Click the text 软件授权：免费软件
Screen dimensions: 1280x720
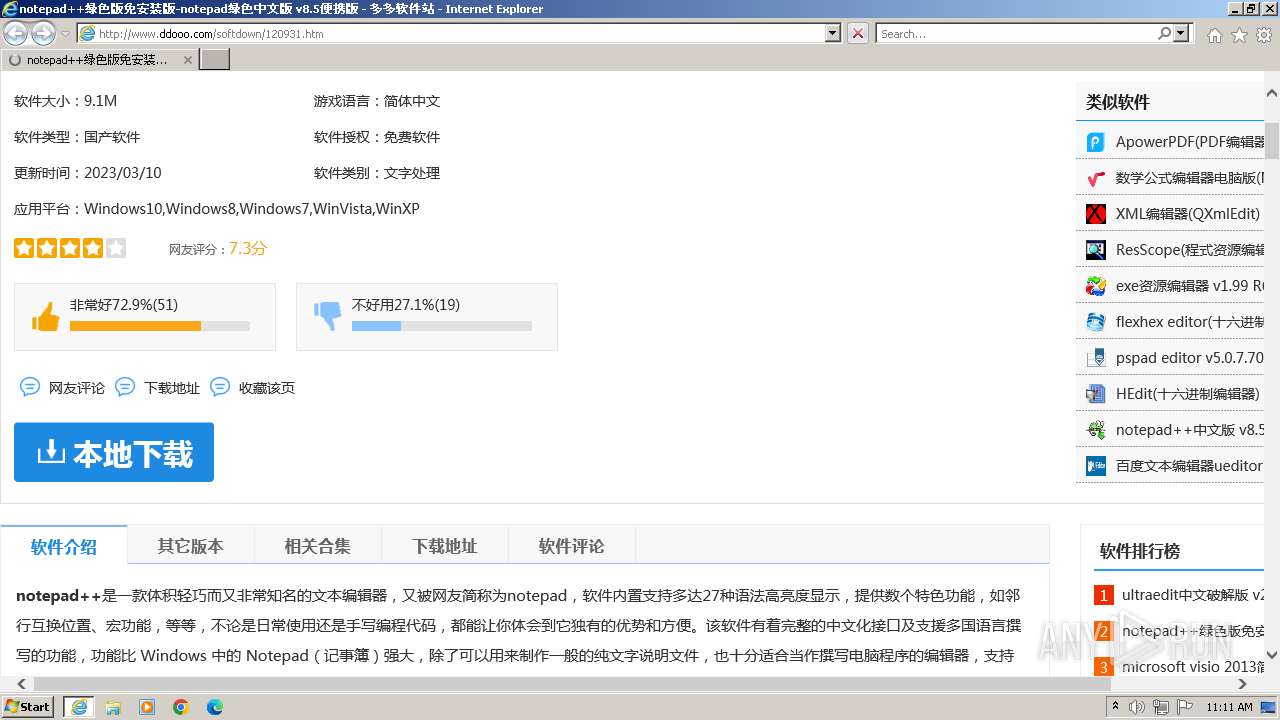377,137
